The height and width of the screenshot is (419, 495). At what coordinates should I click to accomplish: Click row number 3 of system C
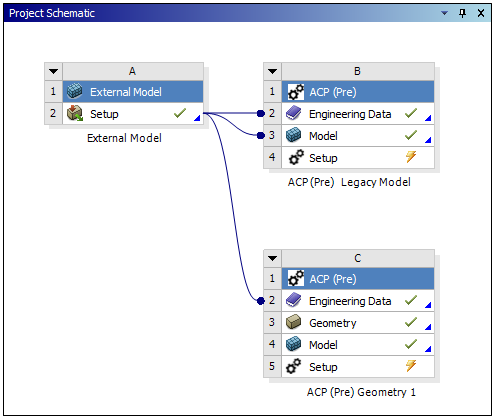coord(272,322)
